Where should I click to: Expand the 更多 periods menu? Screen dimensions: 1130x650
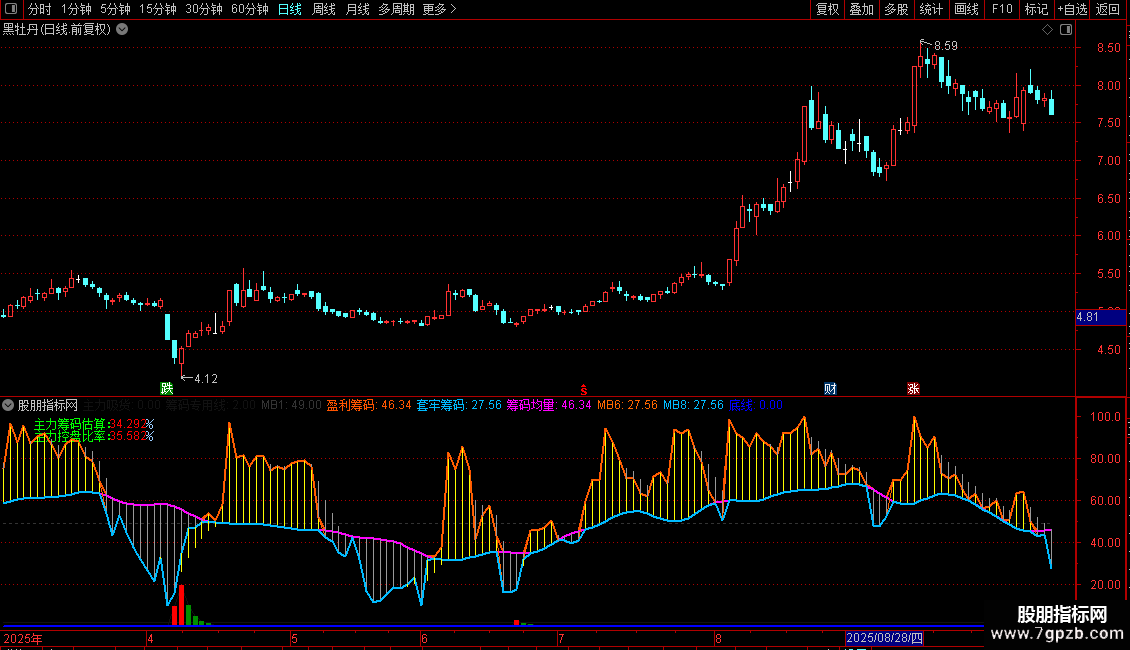click(x=439, y=9)
